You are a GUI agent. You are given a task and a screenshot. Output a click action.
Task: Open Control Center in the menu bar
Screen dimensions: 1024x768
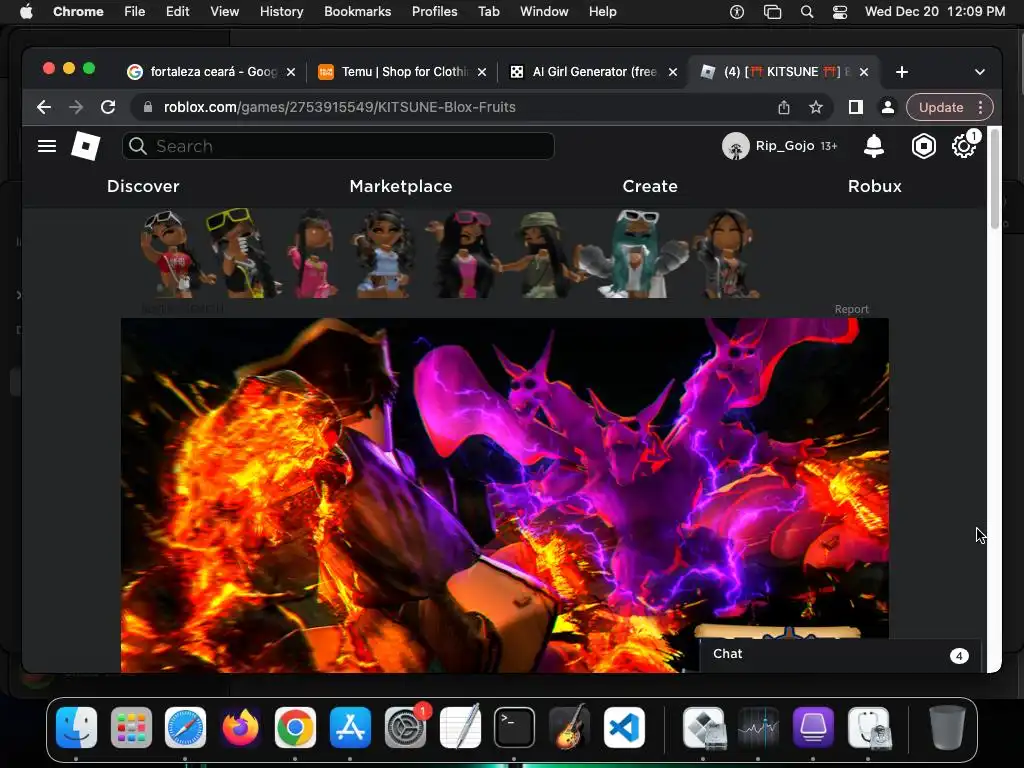[x=840, y=12]
